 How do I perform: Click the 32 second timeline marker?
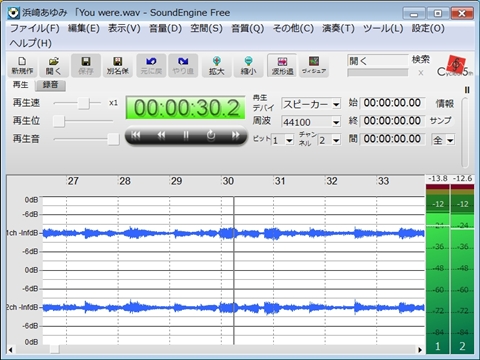[331, 181]
